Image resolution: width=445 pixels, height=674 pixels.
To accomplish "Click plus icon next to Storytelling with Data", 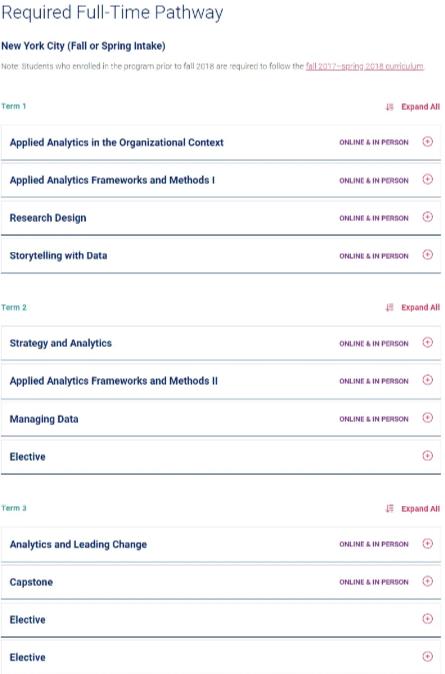I will point(427,254).
